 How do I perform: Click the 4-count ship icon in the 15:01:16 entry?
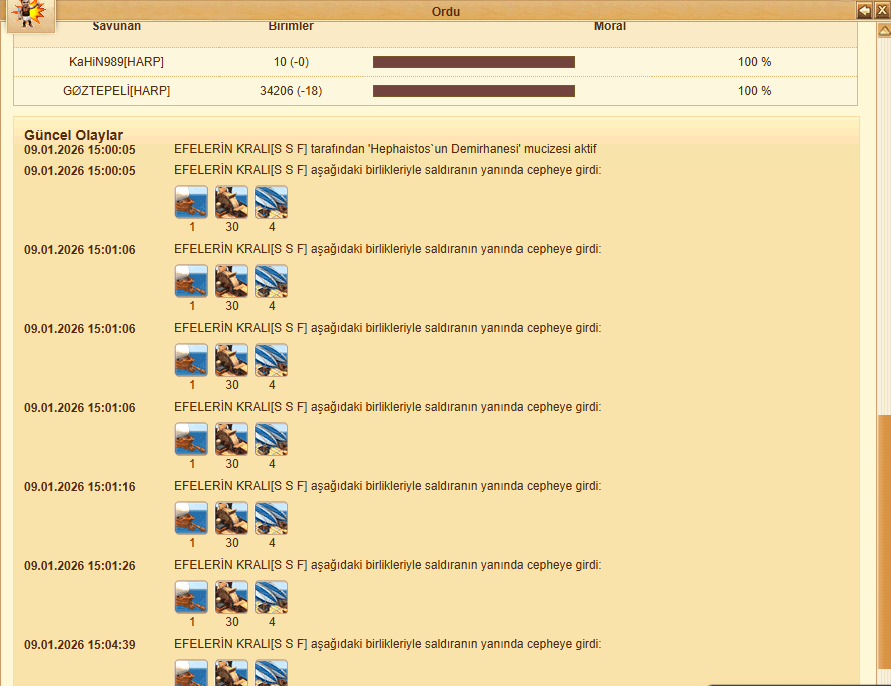pos(271,518)
